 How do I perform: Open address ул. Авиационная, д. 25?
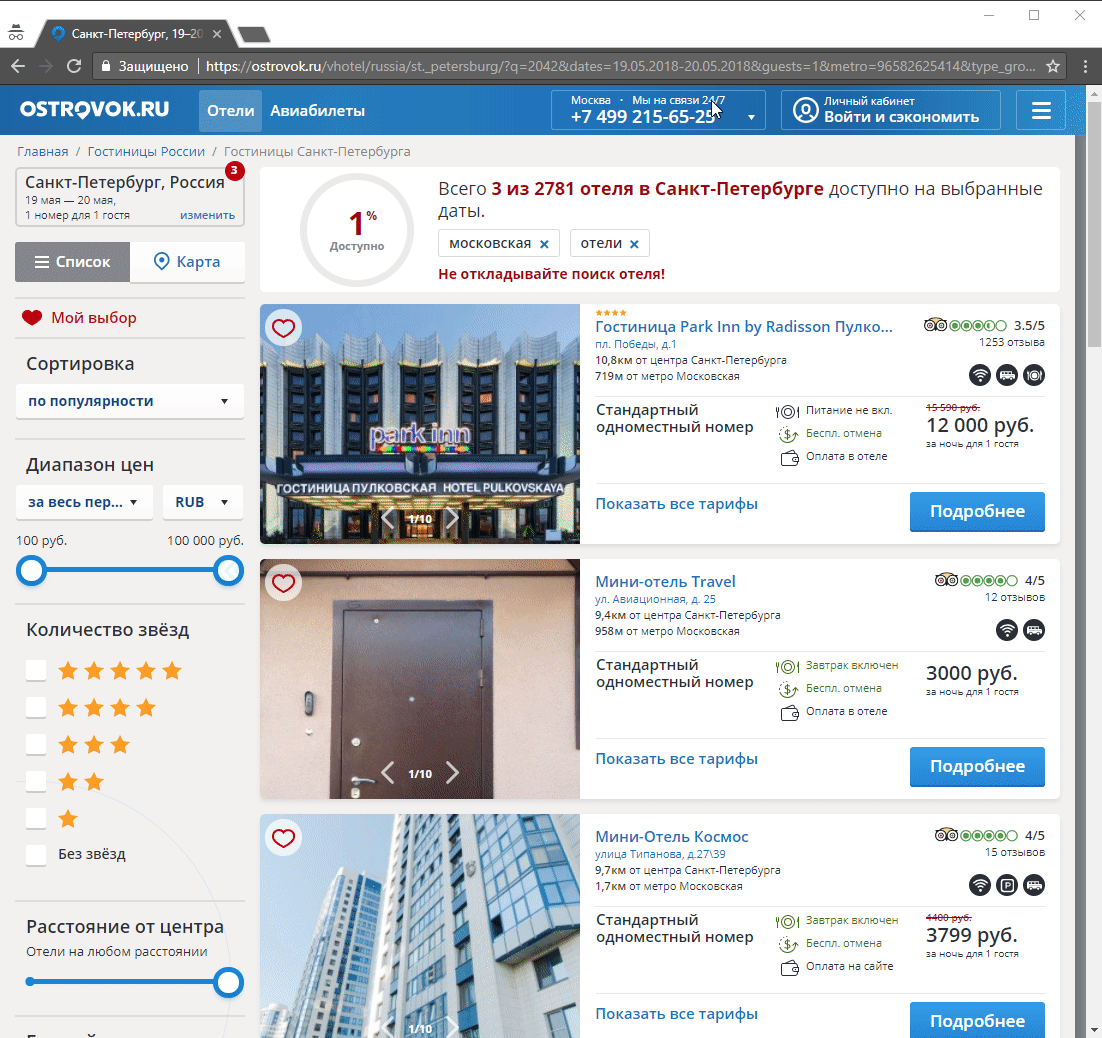pos(655,599)
